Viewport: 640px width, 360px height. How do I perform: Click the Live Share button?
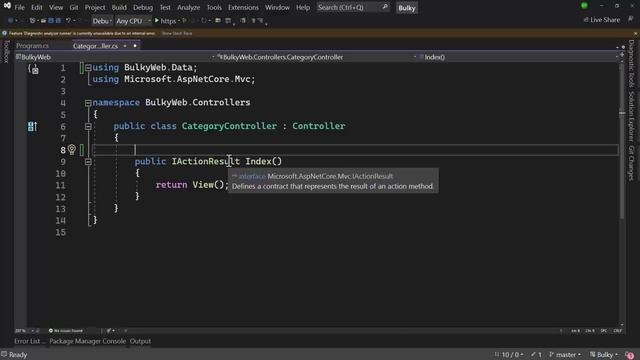[x=602, y=20]
